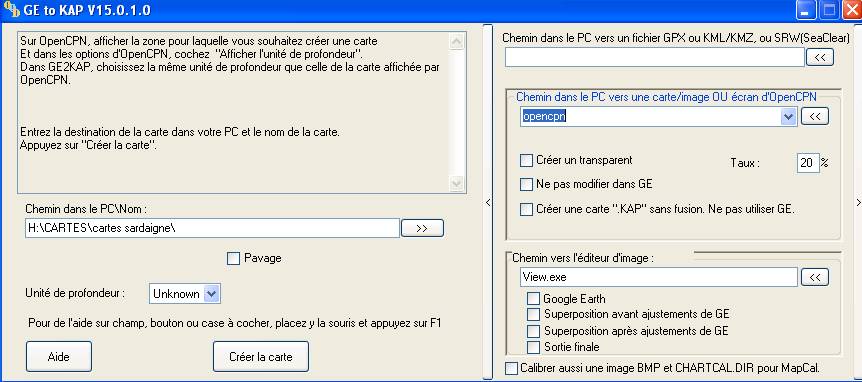Viewport: 862px width, 382px height.
Task: Click the Créer la carte button
Action: click(261, 357)
